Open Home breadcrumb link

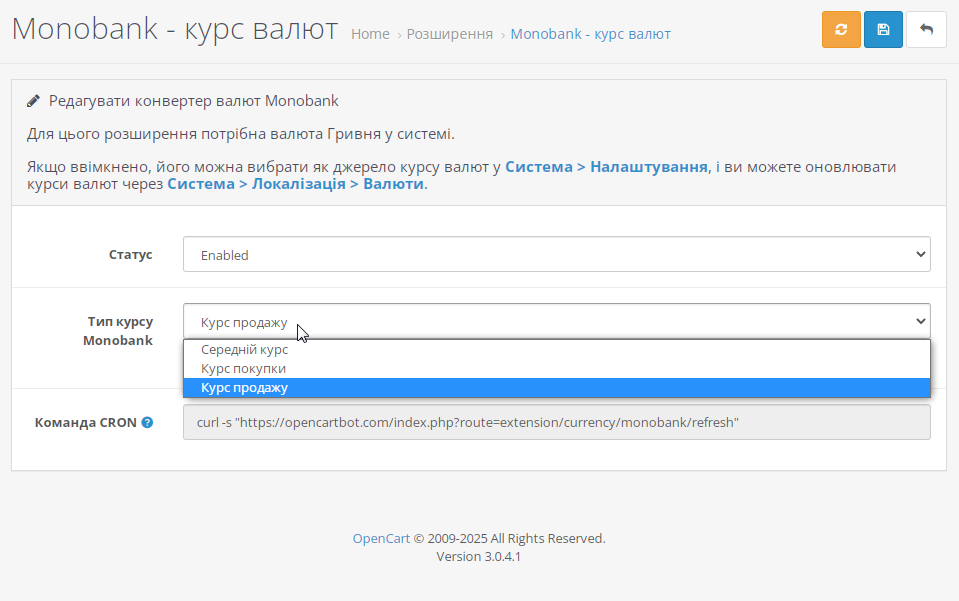tap(370, 34)
